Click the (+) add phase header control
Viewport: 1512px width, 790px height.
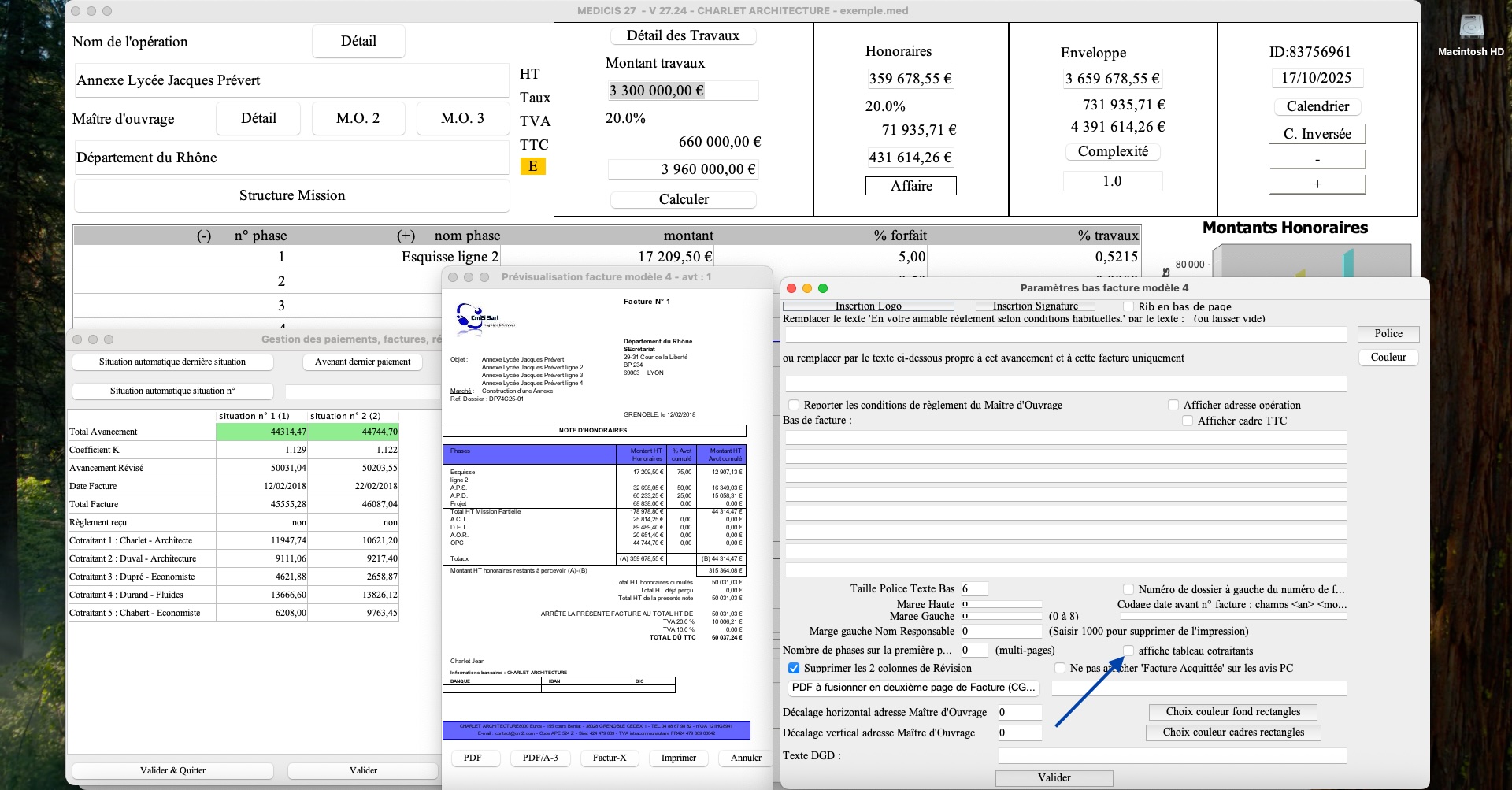point(406,236)
